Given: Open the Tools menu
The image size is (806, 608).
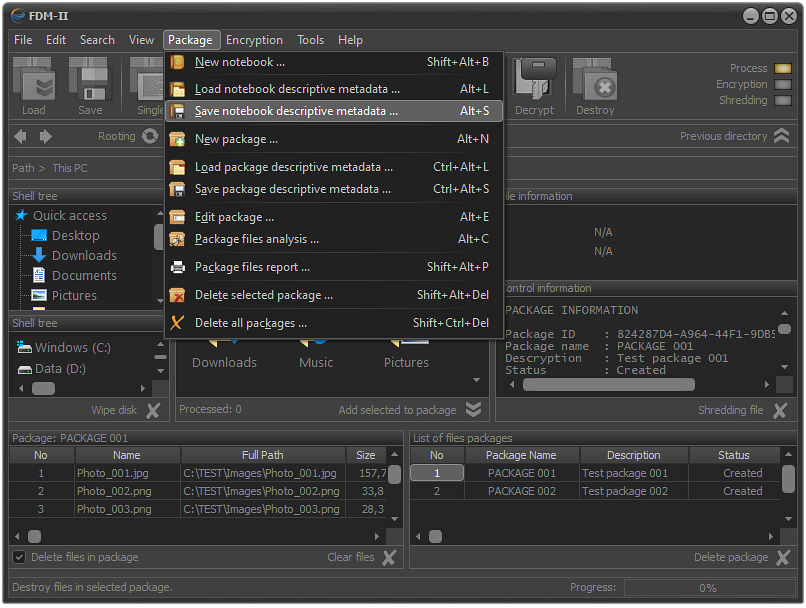Looking at the screenshot, I should [310, 40].
